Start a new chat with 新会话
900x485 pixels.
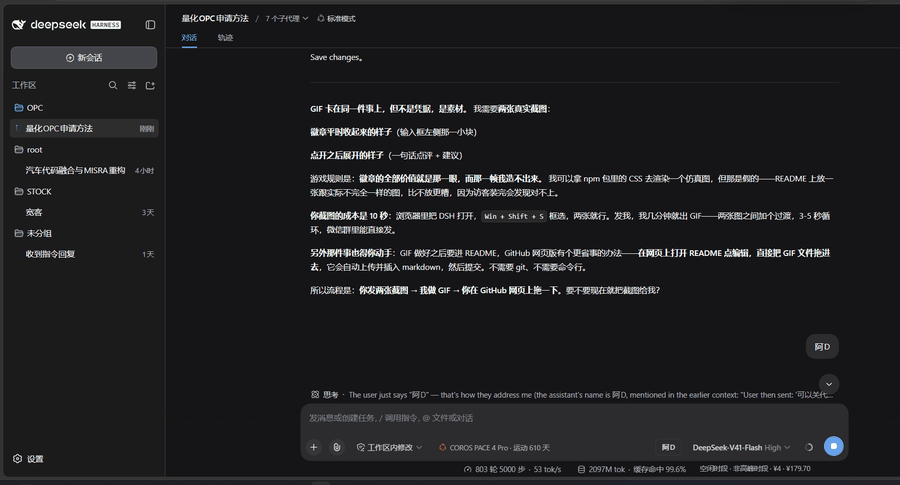(84, 57)
